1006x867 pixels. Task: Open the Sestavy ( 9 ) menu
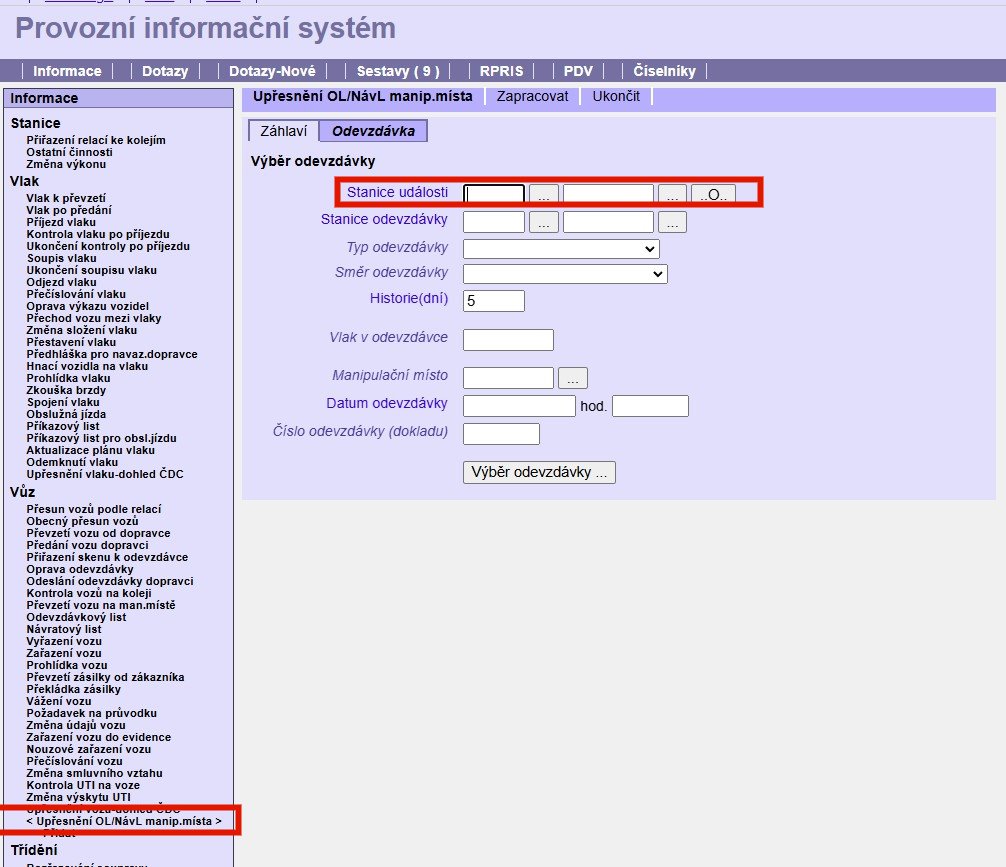point(397,71)
